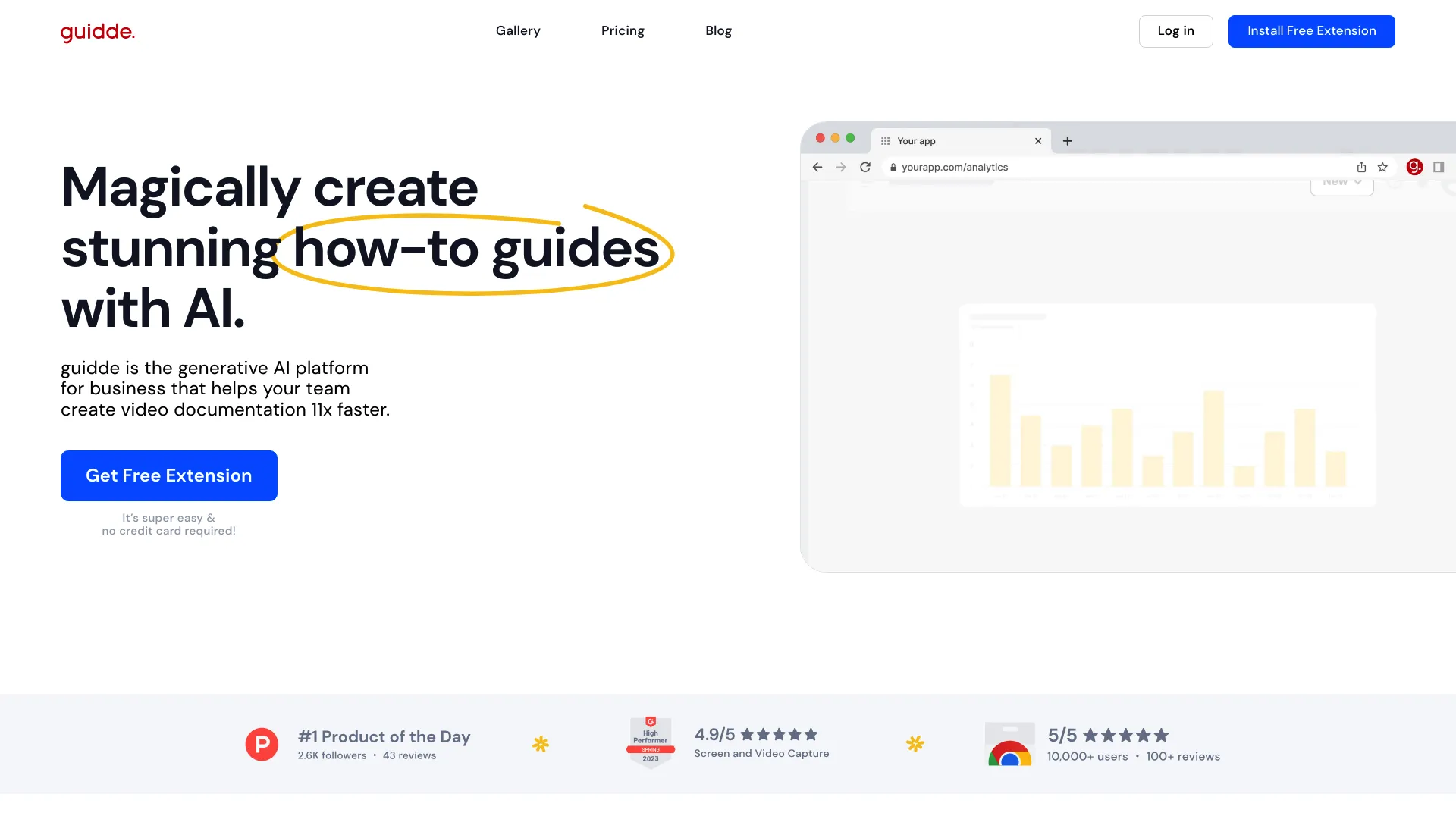Viewport: 1456px width, 819px height.
Task: Go to the Blog page
Action: (718, 31)
